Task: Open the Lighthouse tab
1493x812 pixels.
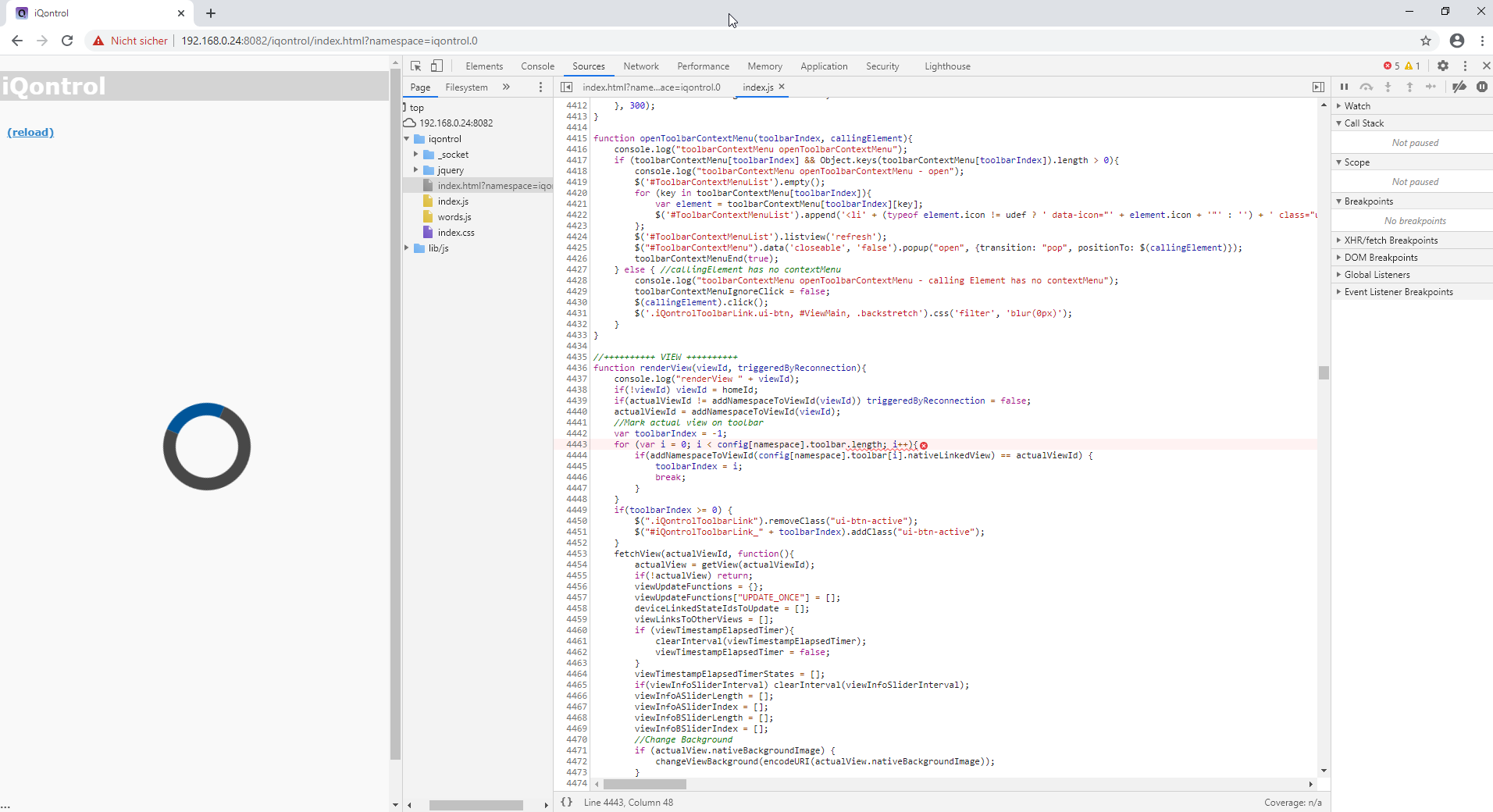Action: pyautogui.click(x=947, y=66)
